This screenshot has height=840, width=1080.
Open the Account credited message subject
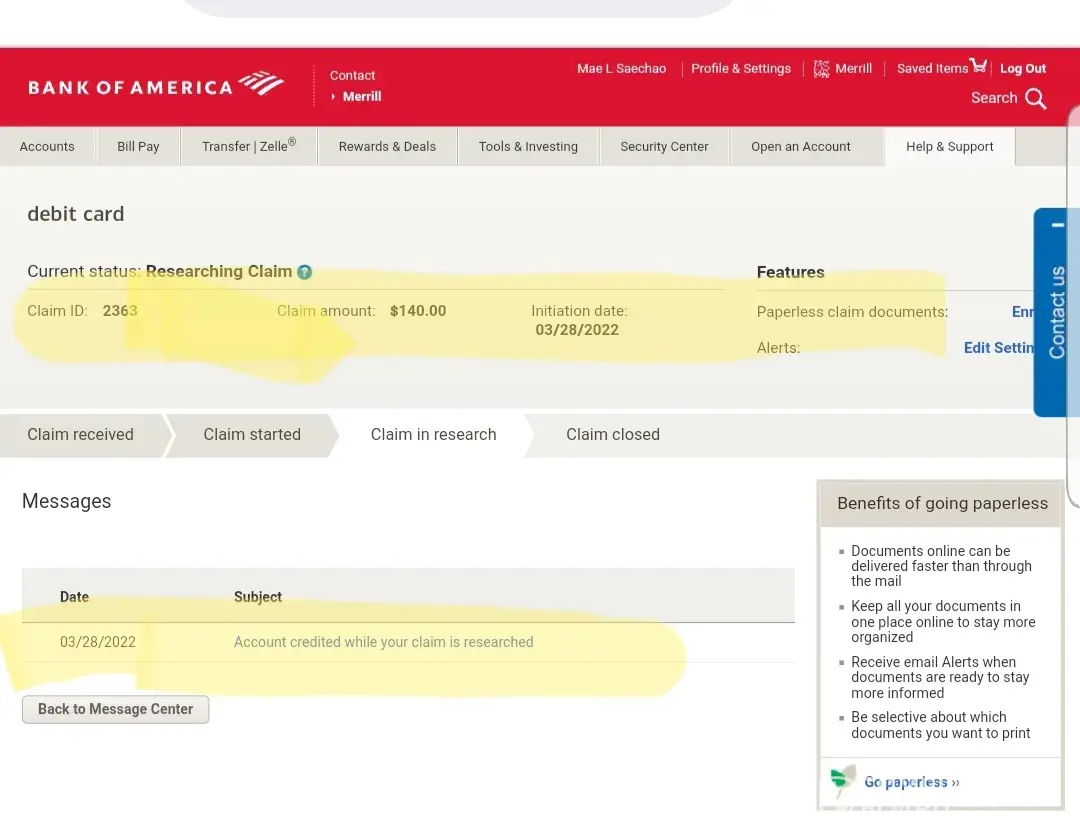[383, 642]
